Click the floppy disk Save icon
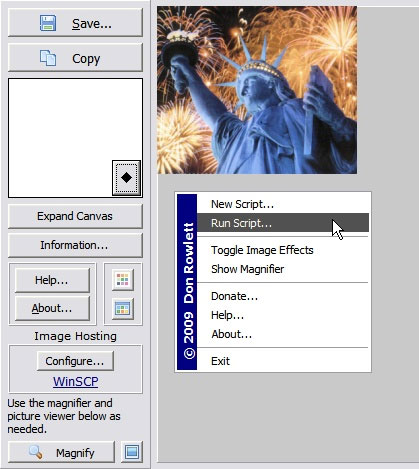 click(48, 23)
